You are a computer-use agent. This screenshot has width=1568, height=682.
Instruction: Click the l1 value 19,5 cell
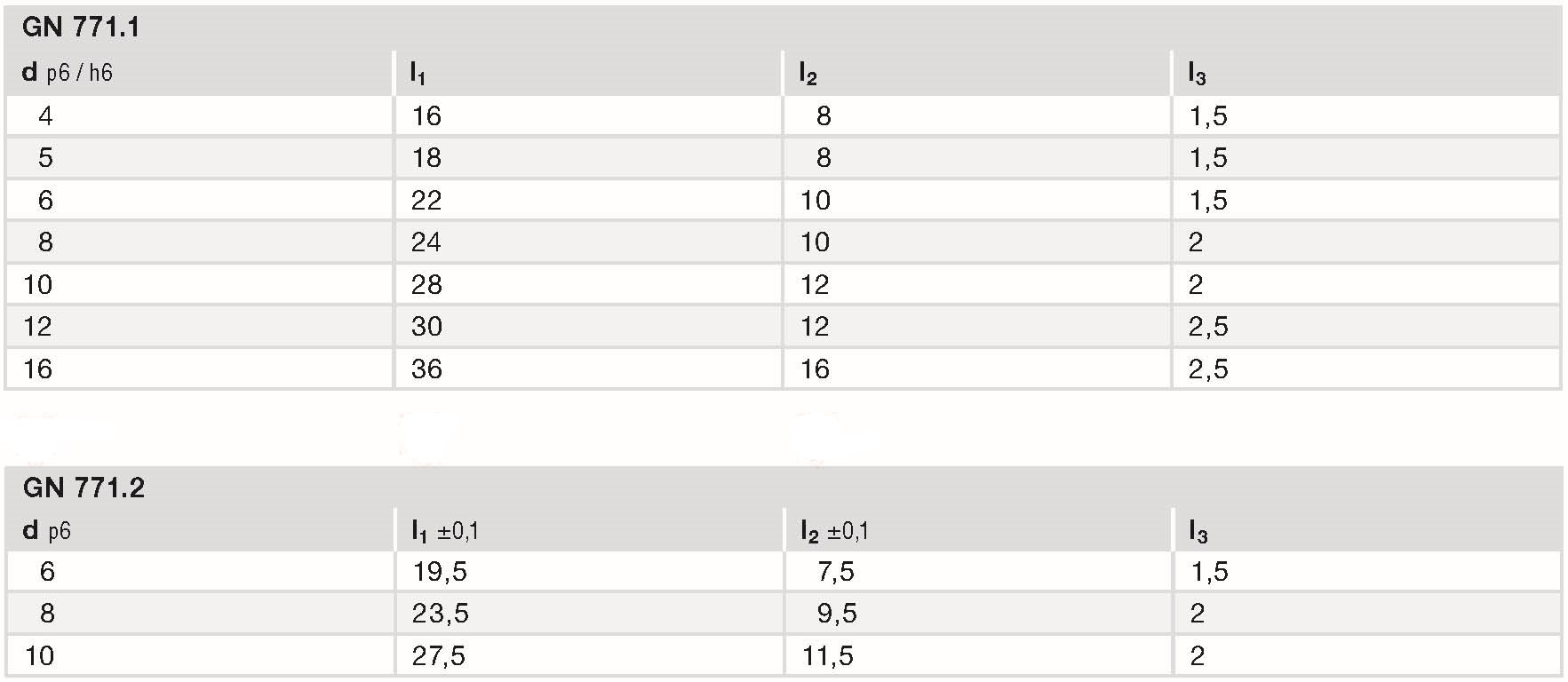point(440,572)
